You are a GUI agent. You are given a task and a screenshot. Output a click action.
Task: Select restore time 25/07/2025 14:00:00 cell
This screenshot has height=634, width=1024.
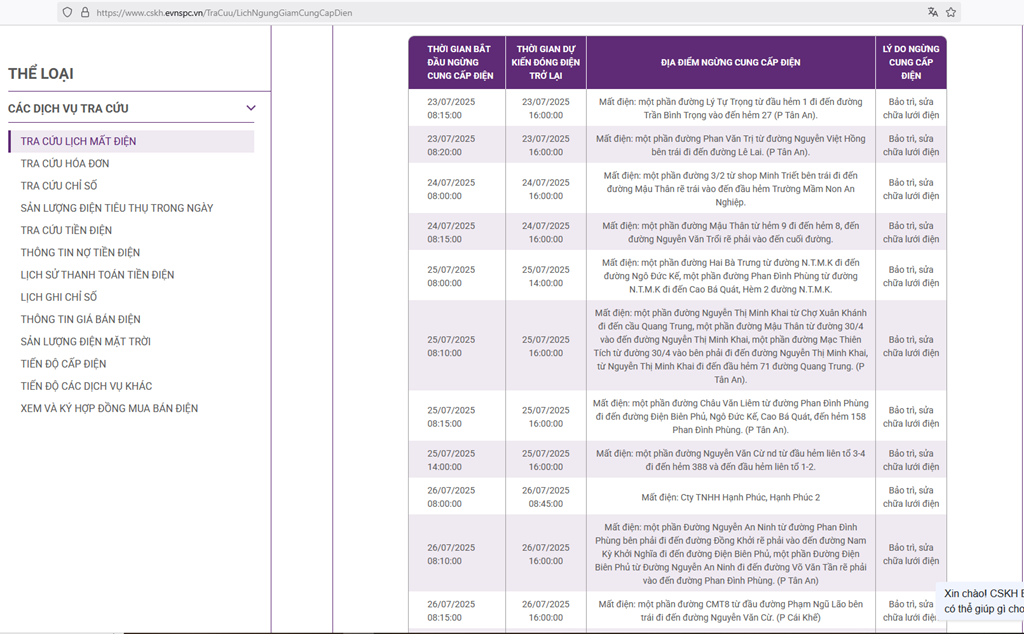546,276
